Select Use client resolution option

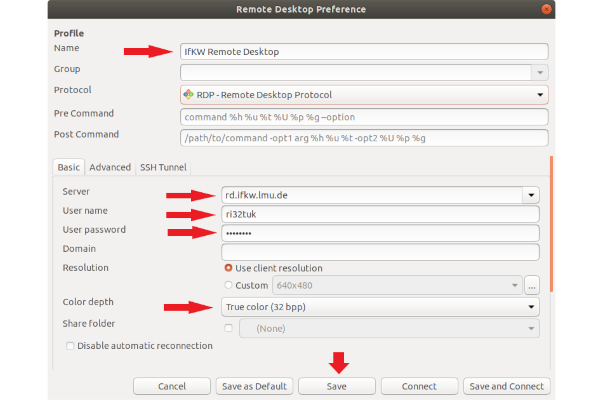229,268
